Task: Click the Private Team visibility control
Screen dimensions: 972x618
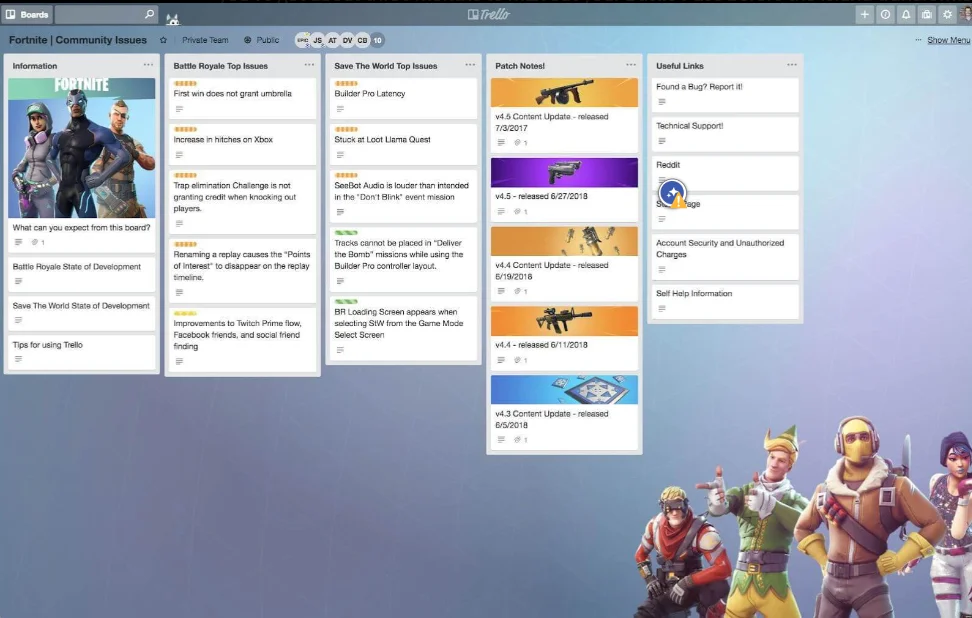Action: click(207, 39)
